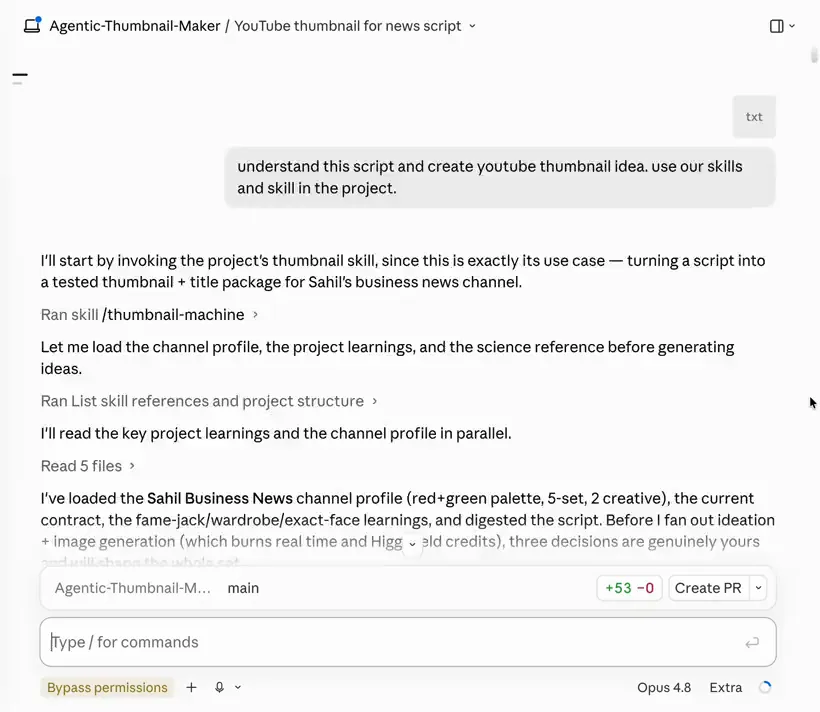
Task: Open the Opus 4.8 model selector
Action: pos(664,687)
